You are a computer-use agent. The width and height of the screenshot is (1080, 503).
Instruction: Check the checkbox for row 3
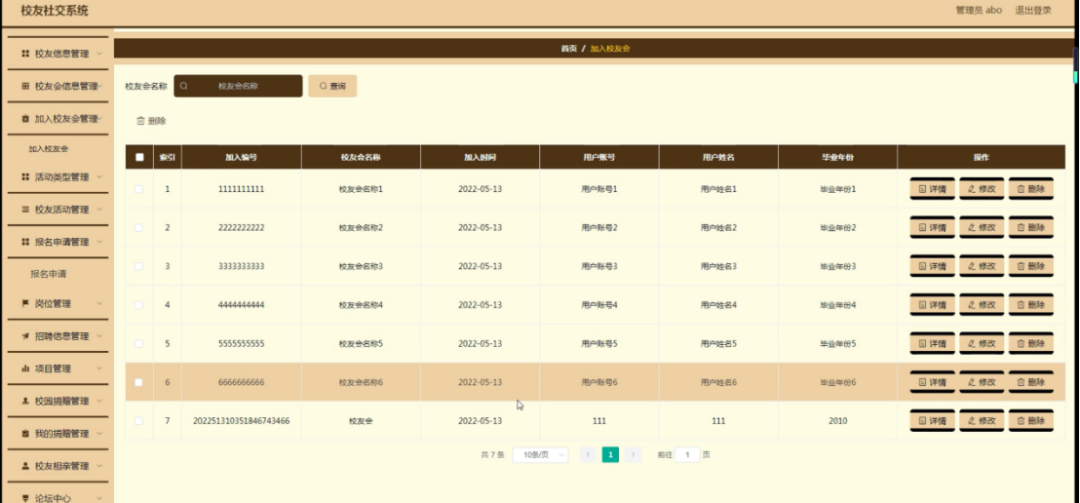pos(139,266)
